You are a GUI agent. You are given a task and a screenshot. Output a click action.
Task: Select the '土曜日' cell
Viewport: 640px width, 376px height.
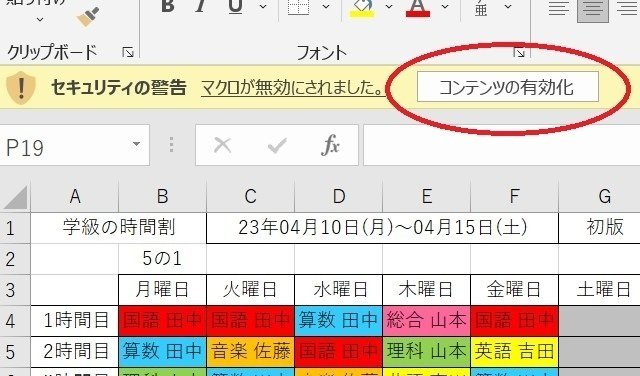click(x=600, y=290)
